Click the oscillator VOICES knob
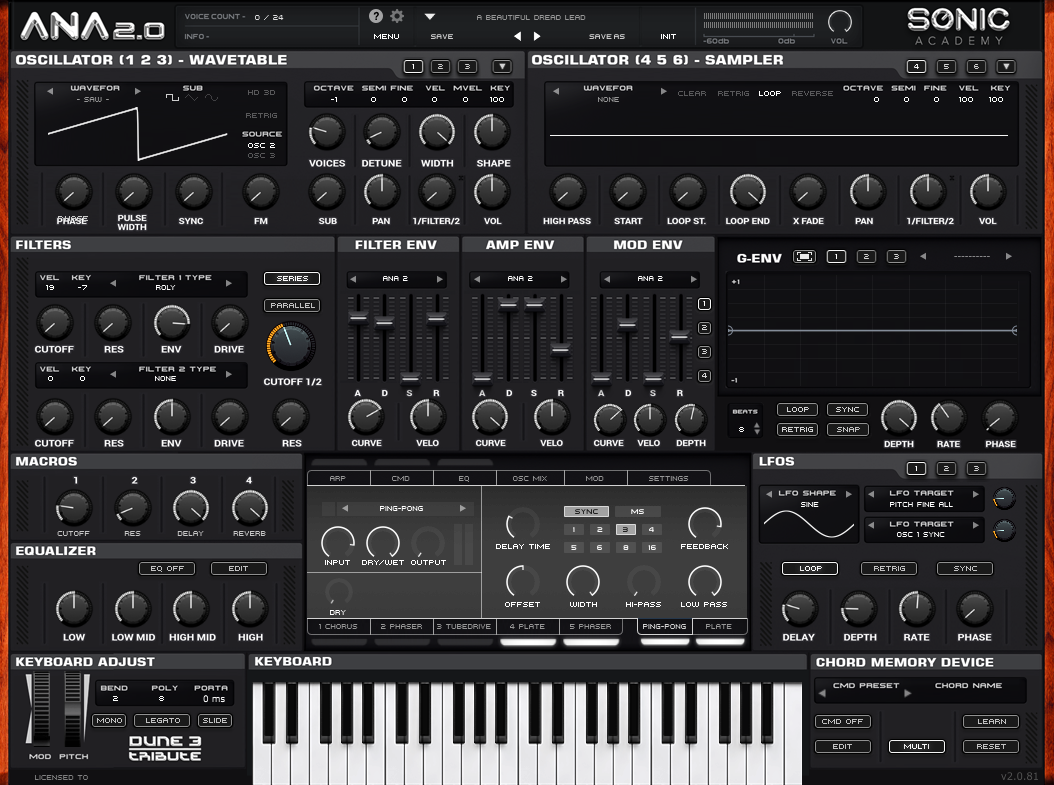 (327, 132)
